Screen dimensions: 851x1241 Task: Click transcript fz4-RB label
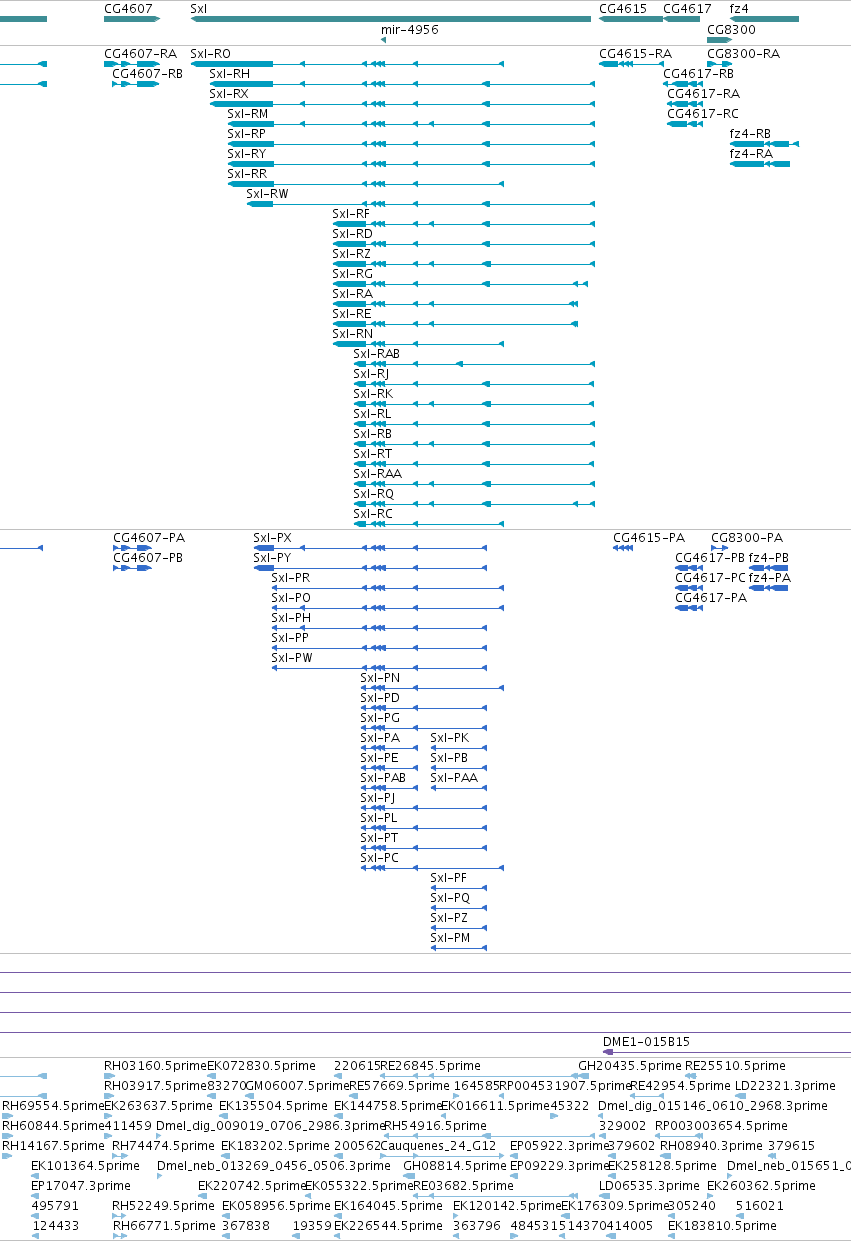click(750, 133)
